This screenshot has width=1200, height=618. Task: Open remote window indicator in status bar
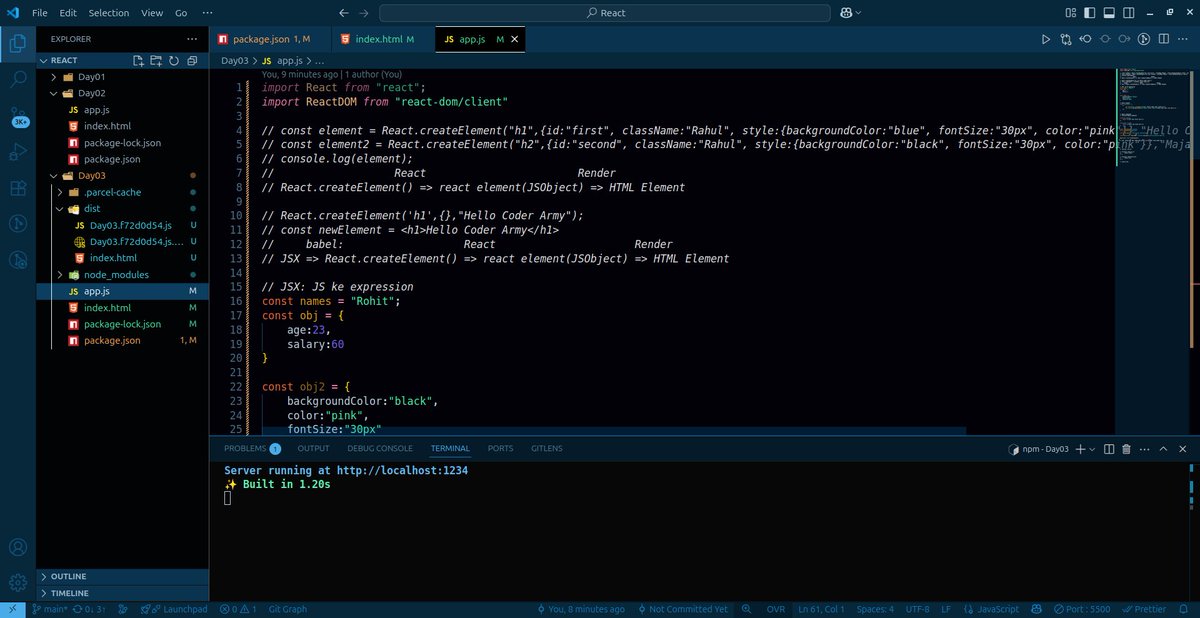(12, 609)
